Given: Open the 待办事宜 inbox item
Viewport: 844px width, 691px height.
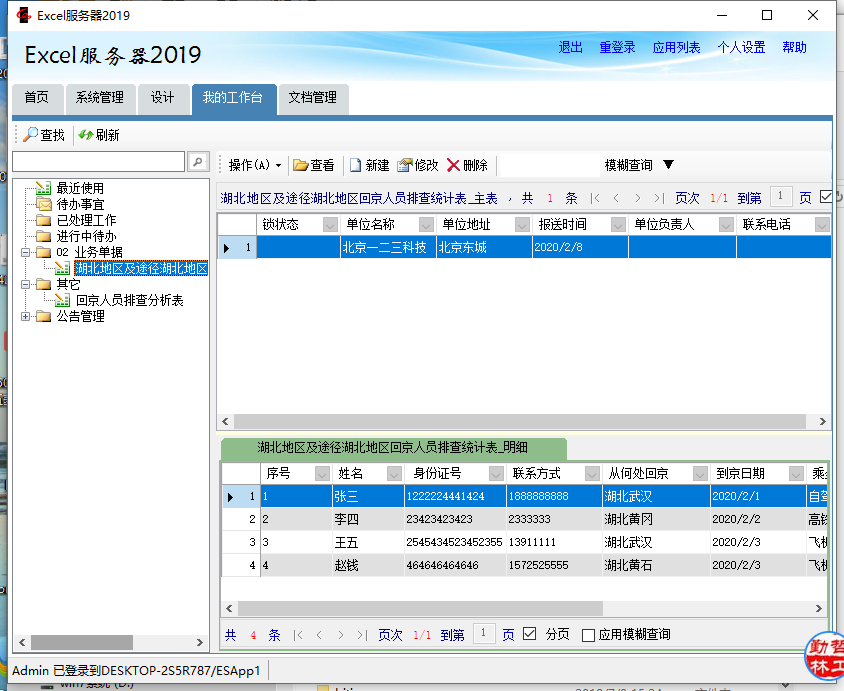Looking at the screenshot, I should [x=80, y=204].
